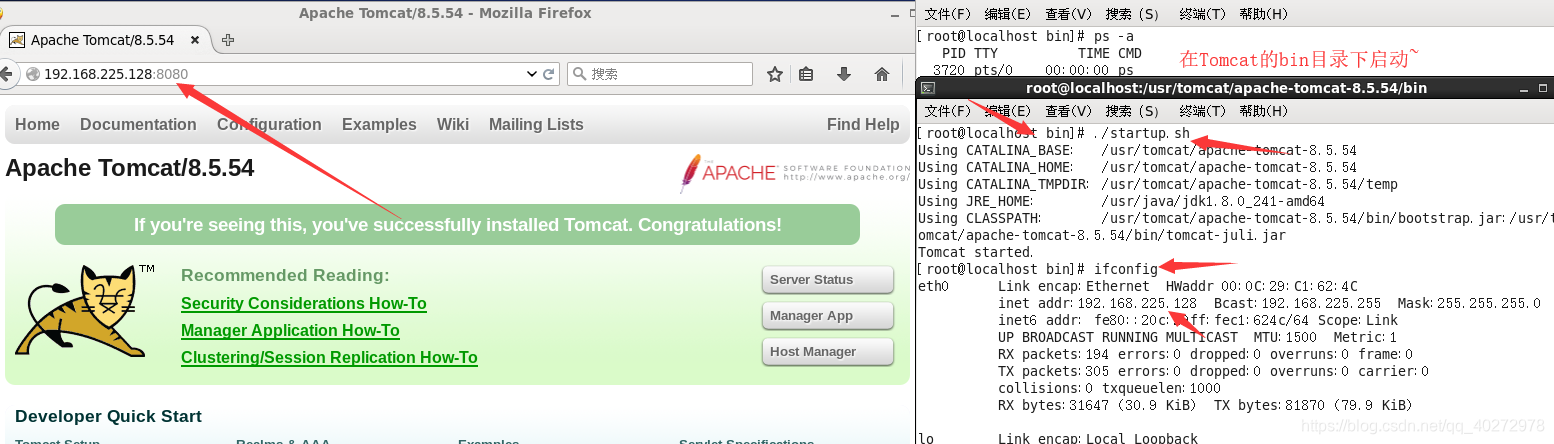The height and width of the screenshot is (444, 1554).
Task: Click the front terminal title bar text
Action: tap(1226, 88)
